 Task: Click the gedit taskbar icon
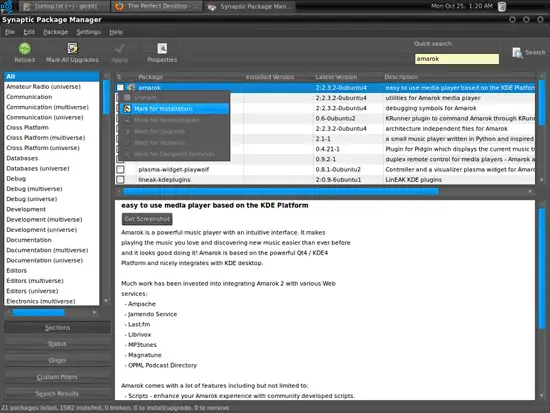[26, 6]
